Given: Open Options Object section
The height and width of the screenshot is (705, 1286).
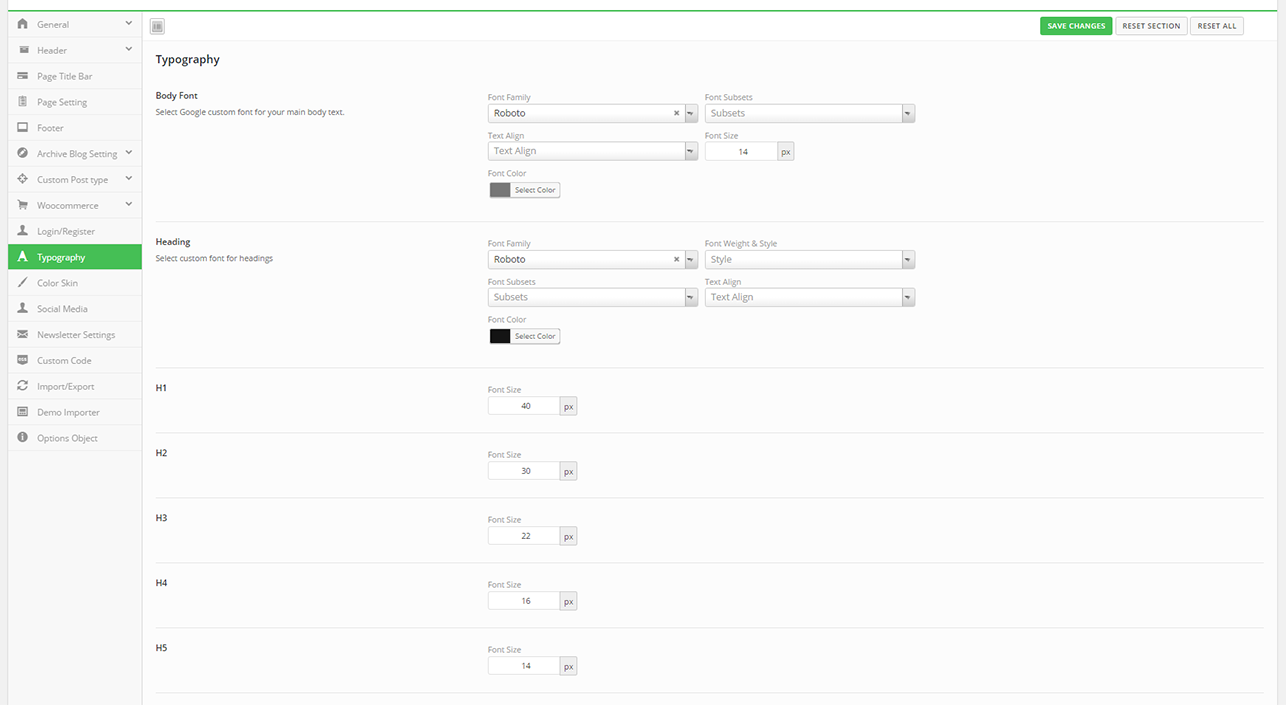Looking at the screenshot, I should tap(75, 438).
